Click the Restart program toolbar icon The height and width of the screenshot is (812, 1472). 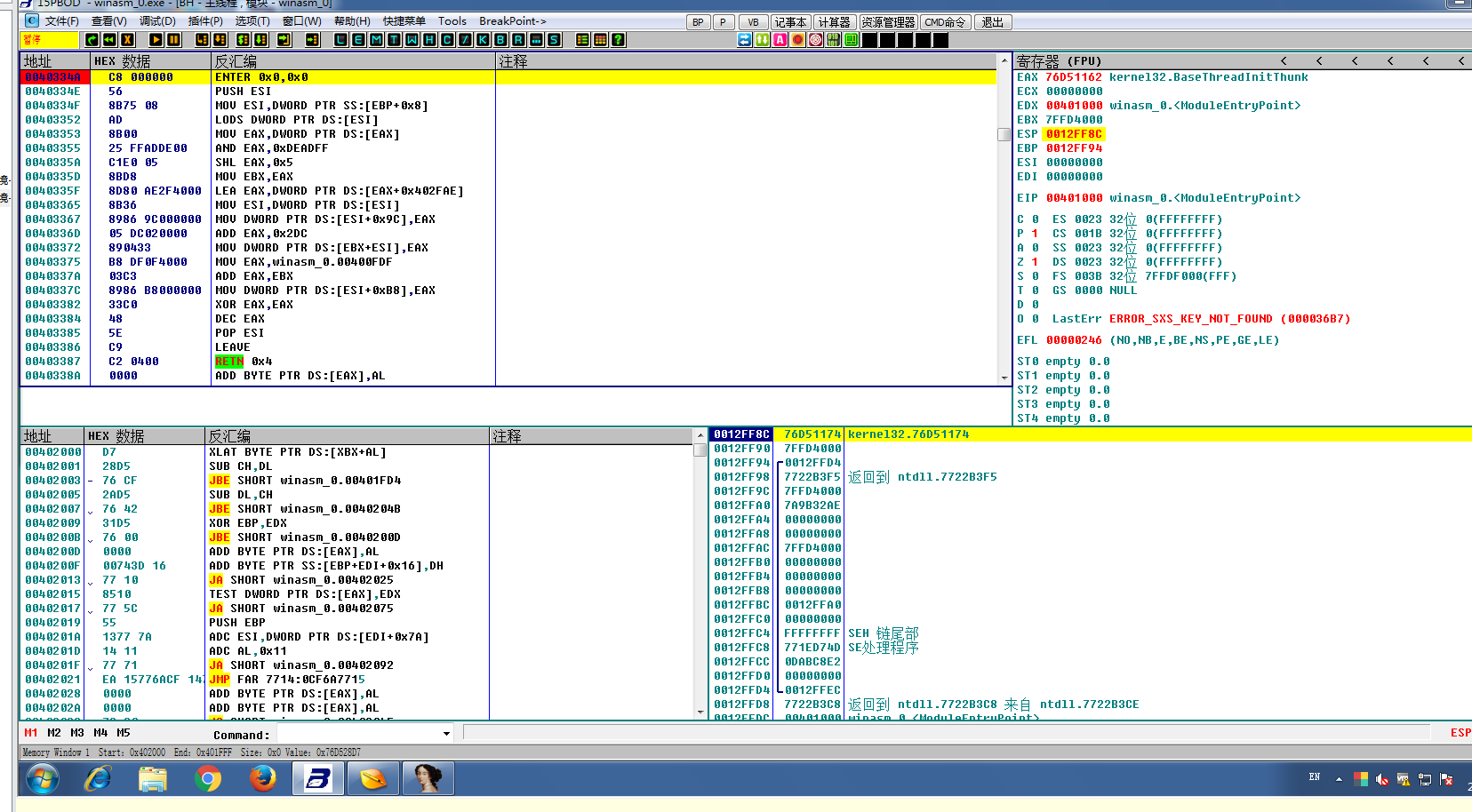[x=92, y=40]
